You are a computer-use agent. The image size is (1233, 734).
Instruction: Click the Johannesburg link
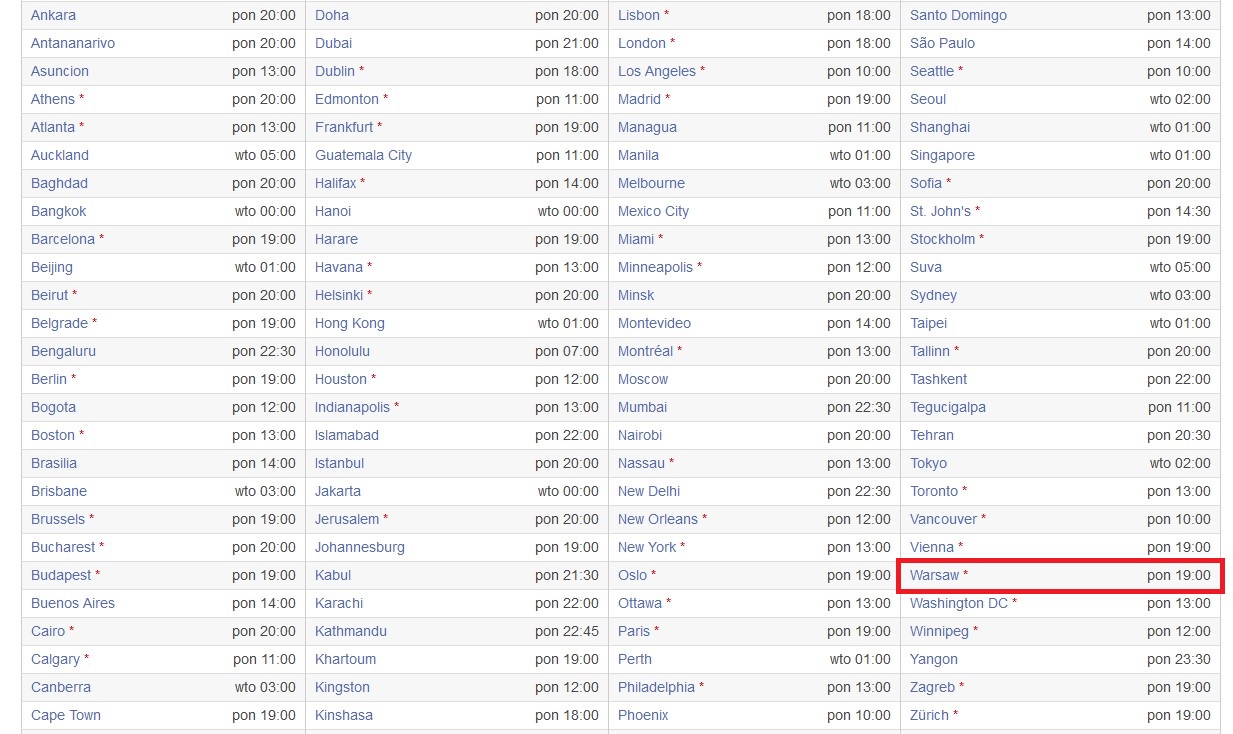point(359,547)
